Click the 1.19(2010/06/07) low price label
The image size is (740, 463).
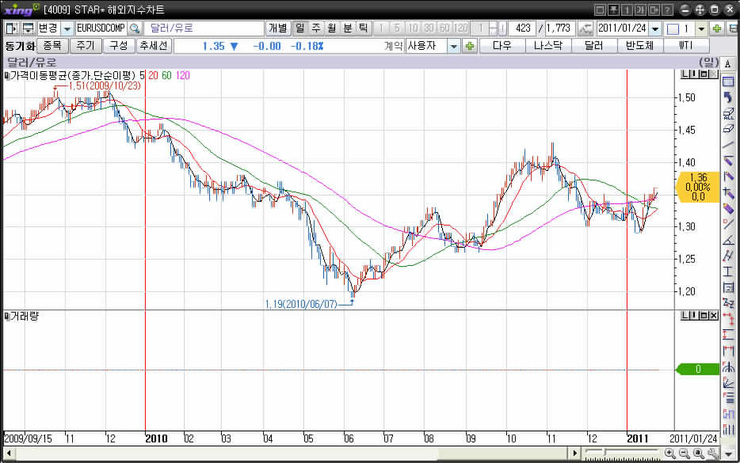coord(301,304)
